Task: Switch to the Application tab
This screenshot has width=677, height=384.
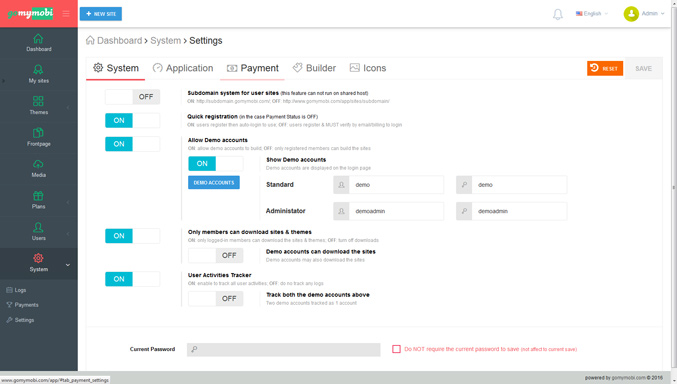Action: coord(183,68)
